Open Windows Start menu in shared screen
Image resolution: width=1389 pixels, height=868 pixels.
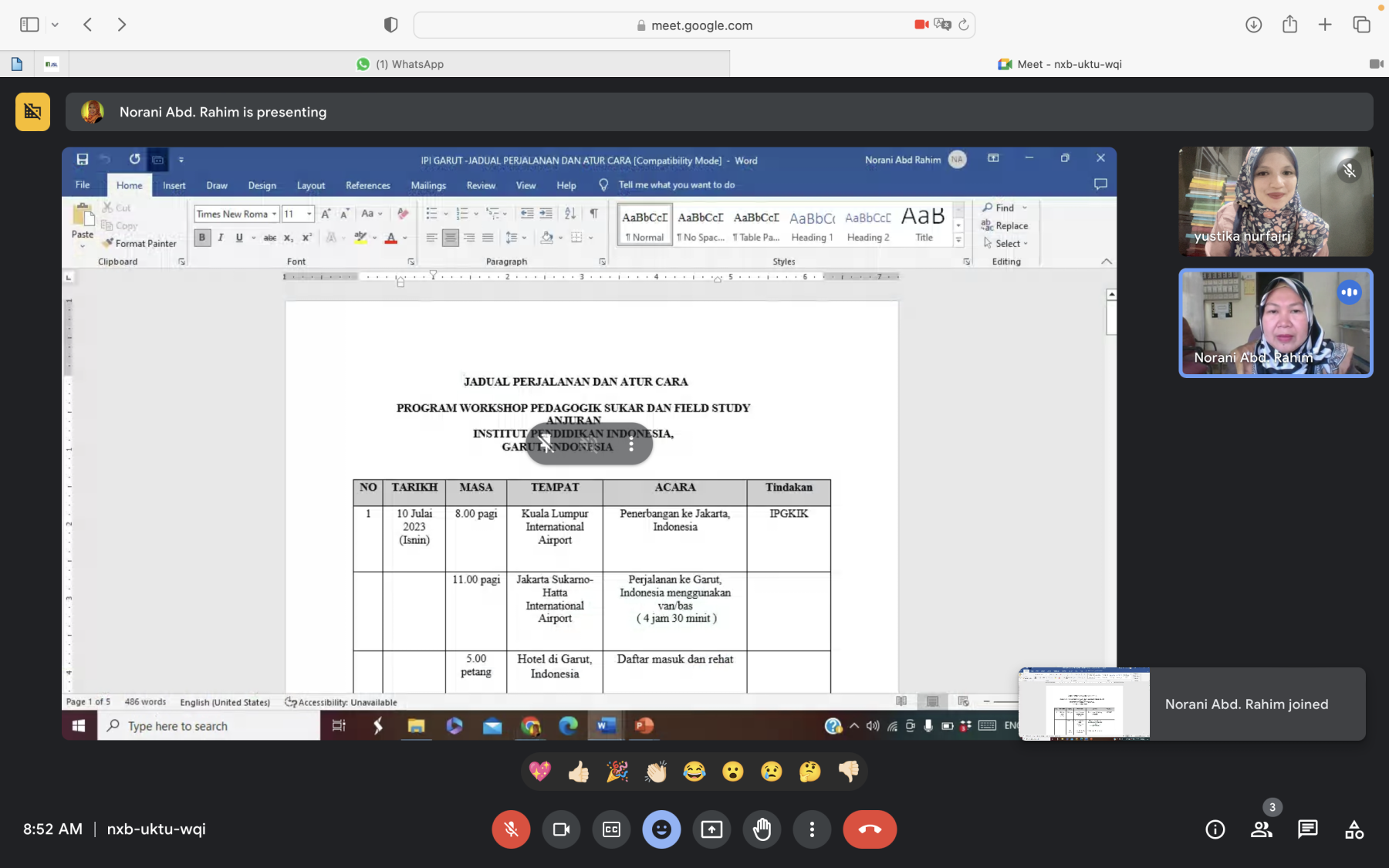[79, 726]
